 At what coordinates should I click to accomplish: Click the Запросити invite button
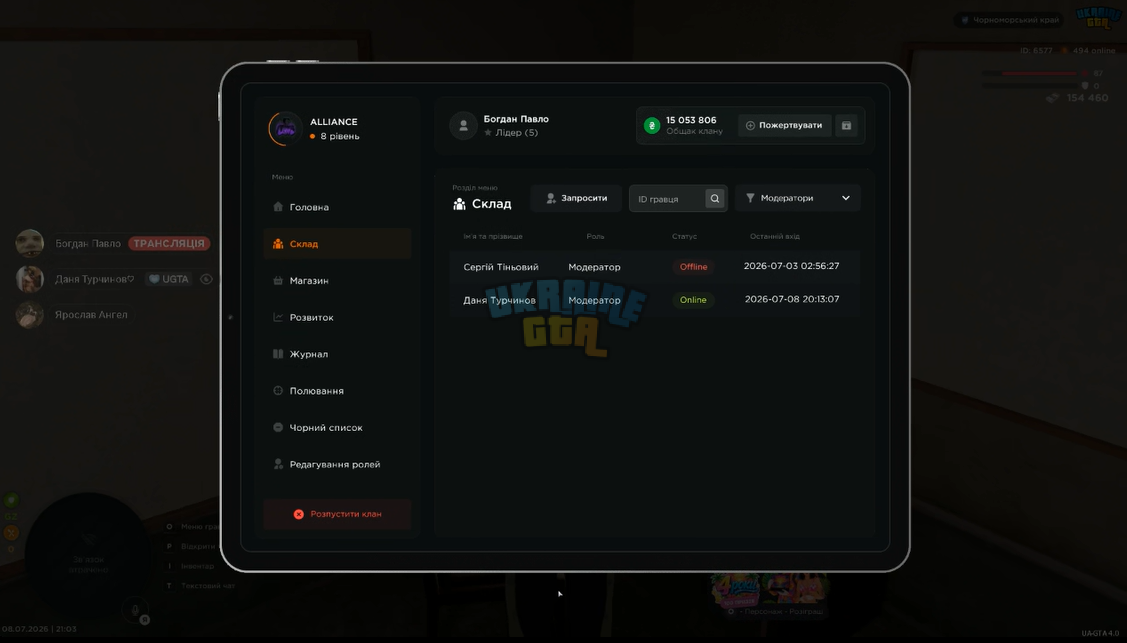(576, 198)
